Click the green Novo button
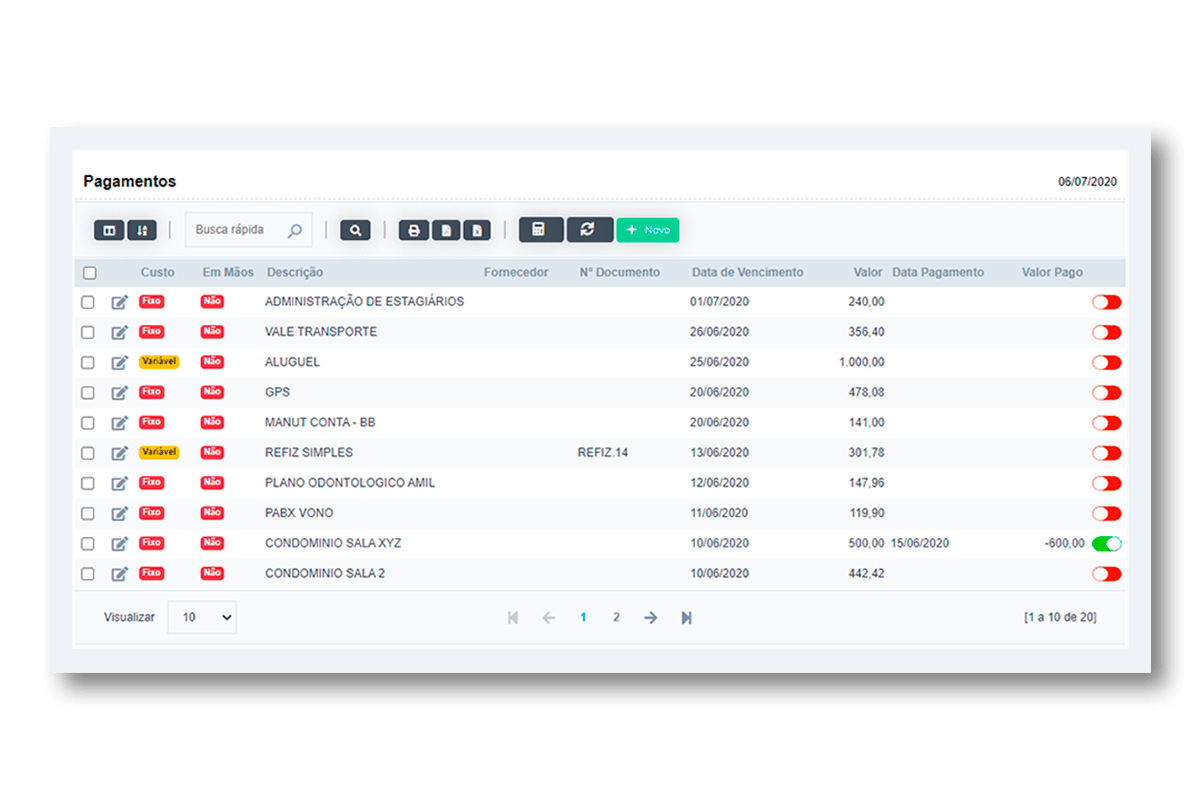1200x800 pixels. point(647,230)
